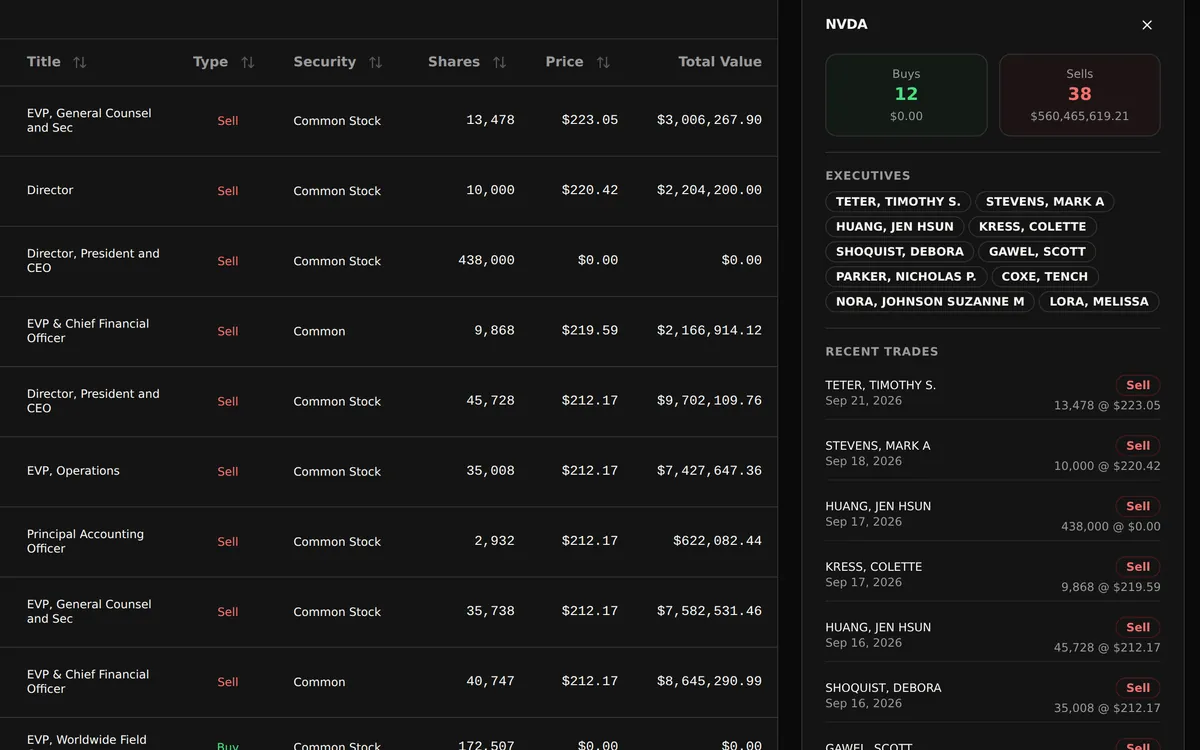Click total value $8,645,290.99 cell
1200x750 pixels.
709,681
